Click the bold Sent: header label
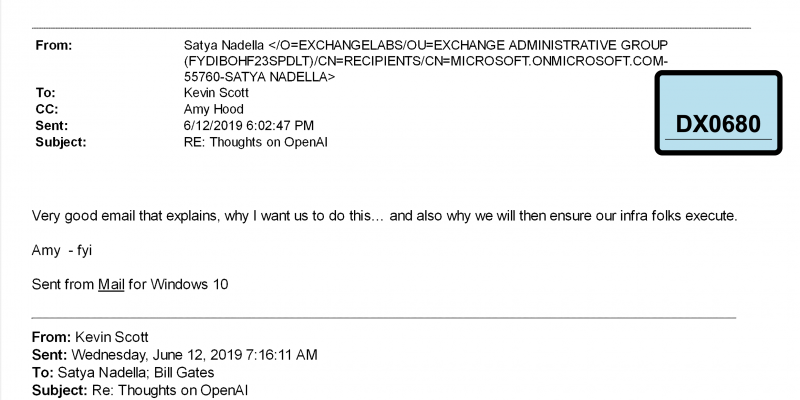800x400 pixels. [52, 126]
